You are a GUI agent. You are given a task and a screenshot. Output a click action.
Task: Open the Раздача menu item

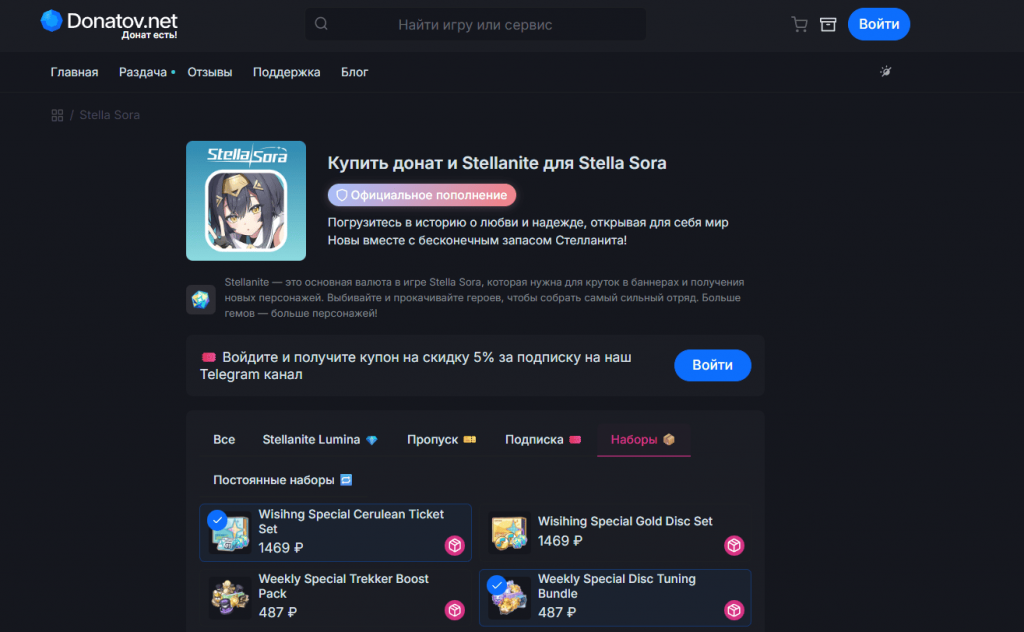(143, 72)
